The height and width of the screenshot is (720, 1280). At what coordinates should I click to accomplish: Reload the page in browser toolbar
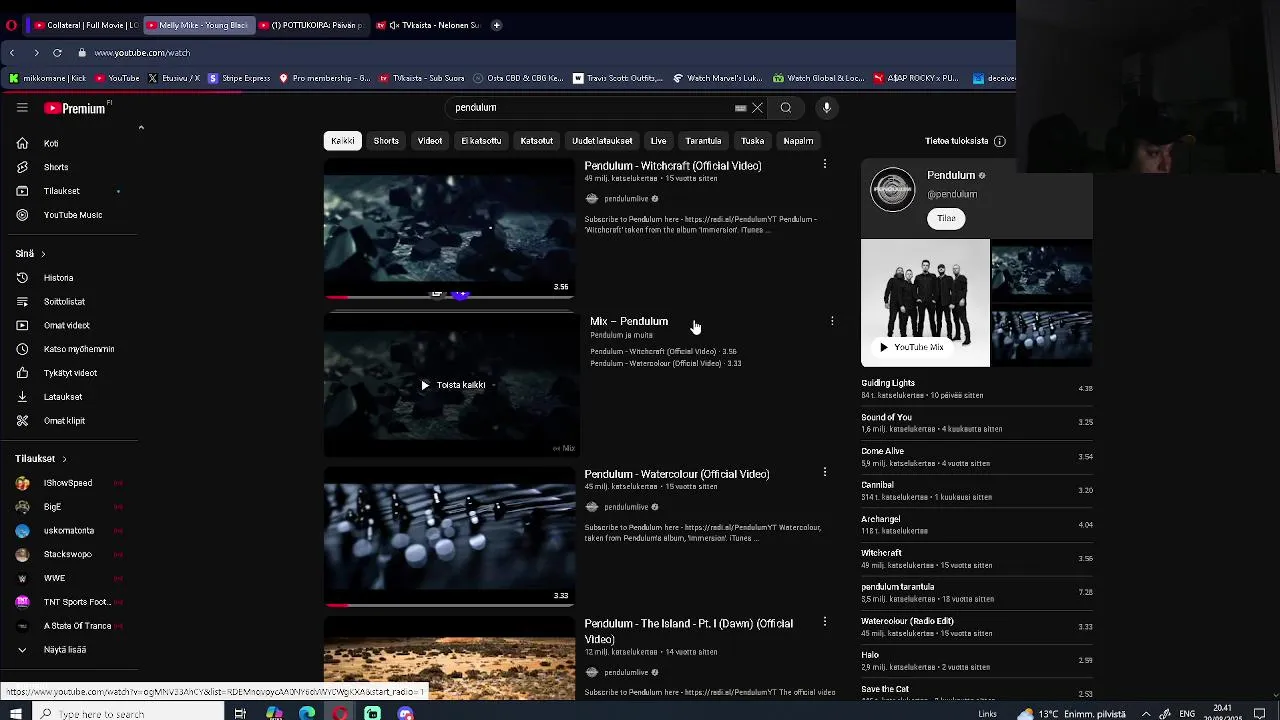pos(57,53)
